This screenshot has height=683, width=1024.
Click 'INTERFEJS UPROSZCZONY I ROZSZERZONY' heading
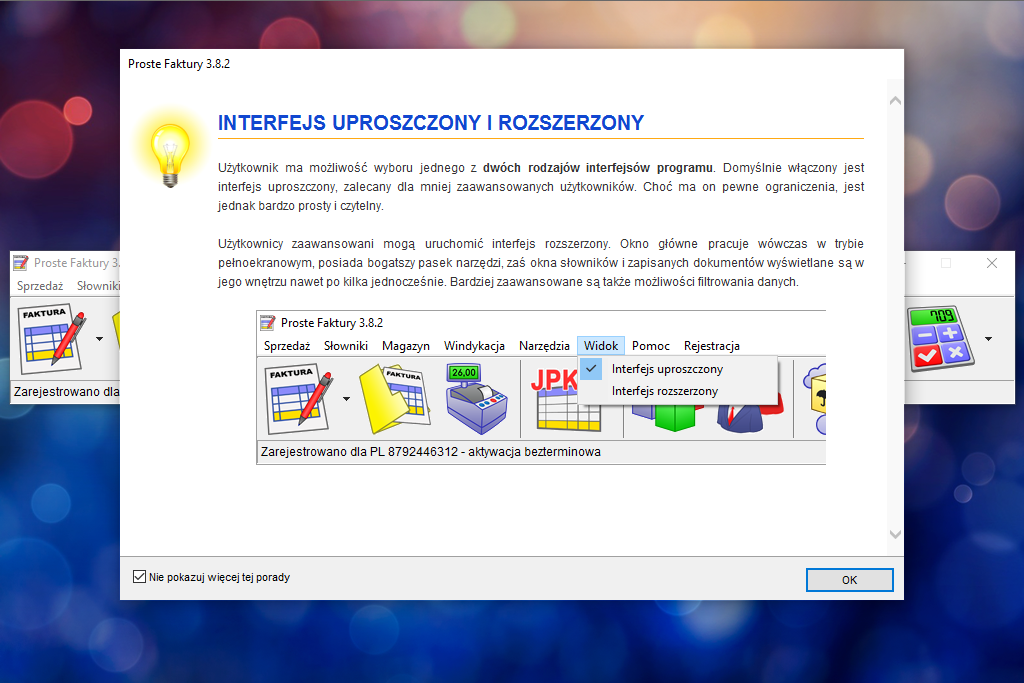click(431, 123)
